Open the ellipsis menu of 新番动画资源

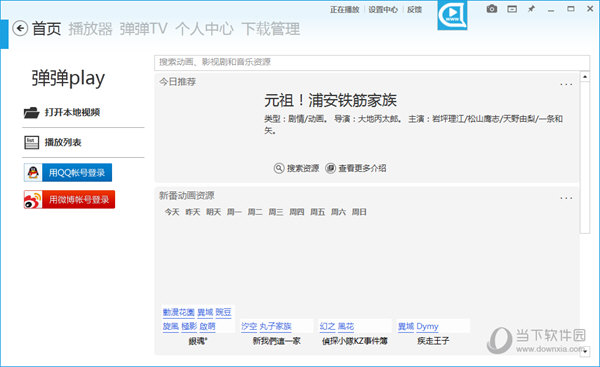[566, 198]
